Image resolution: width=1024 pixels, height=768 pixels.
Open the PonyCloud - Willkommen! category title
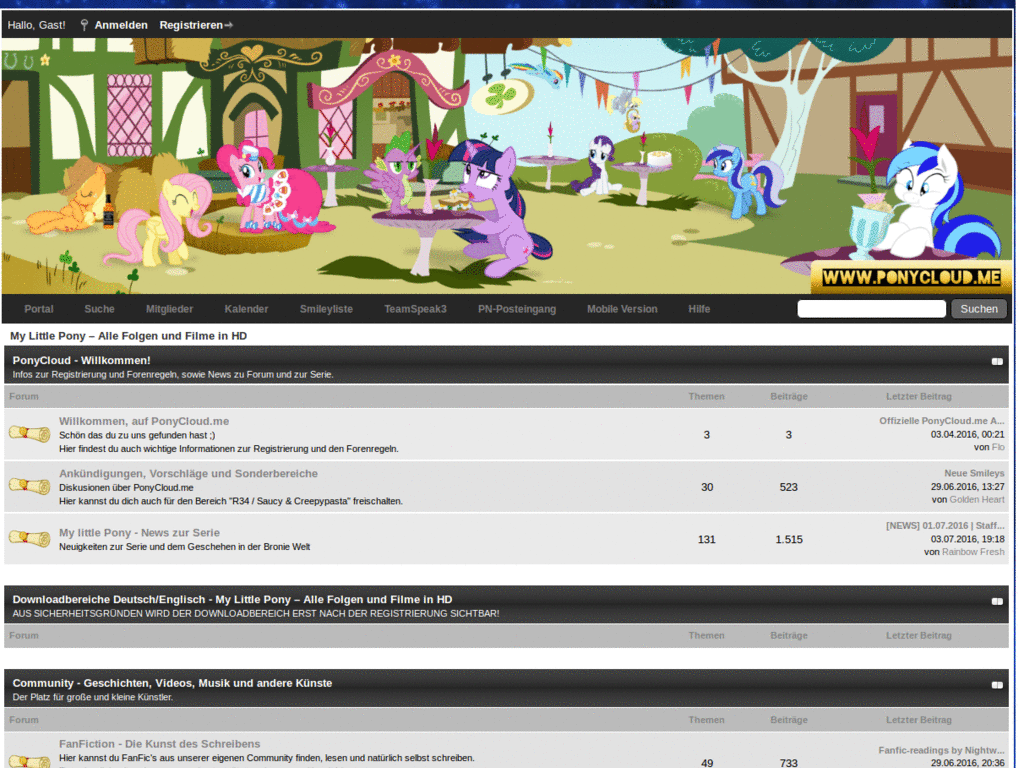[81, 360]
